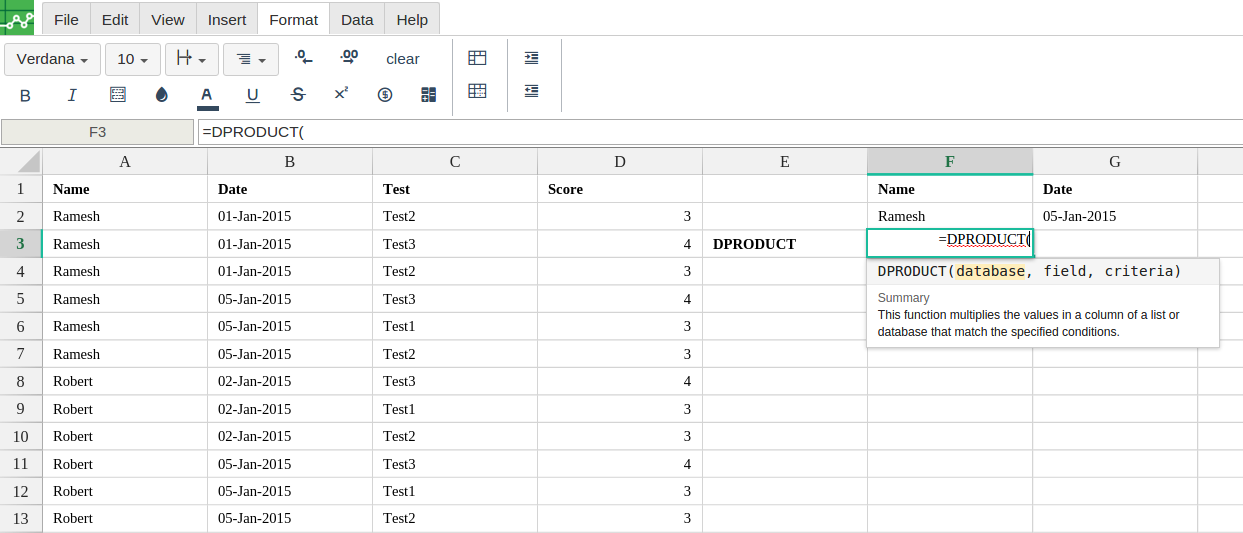1243x533 pixels.
Task: Apply strikethrough to the cell
Action: (x=297, y=95)
